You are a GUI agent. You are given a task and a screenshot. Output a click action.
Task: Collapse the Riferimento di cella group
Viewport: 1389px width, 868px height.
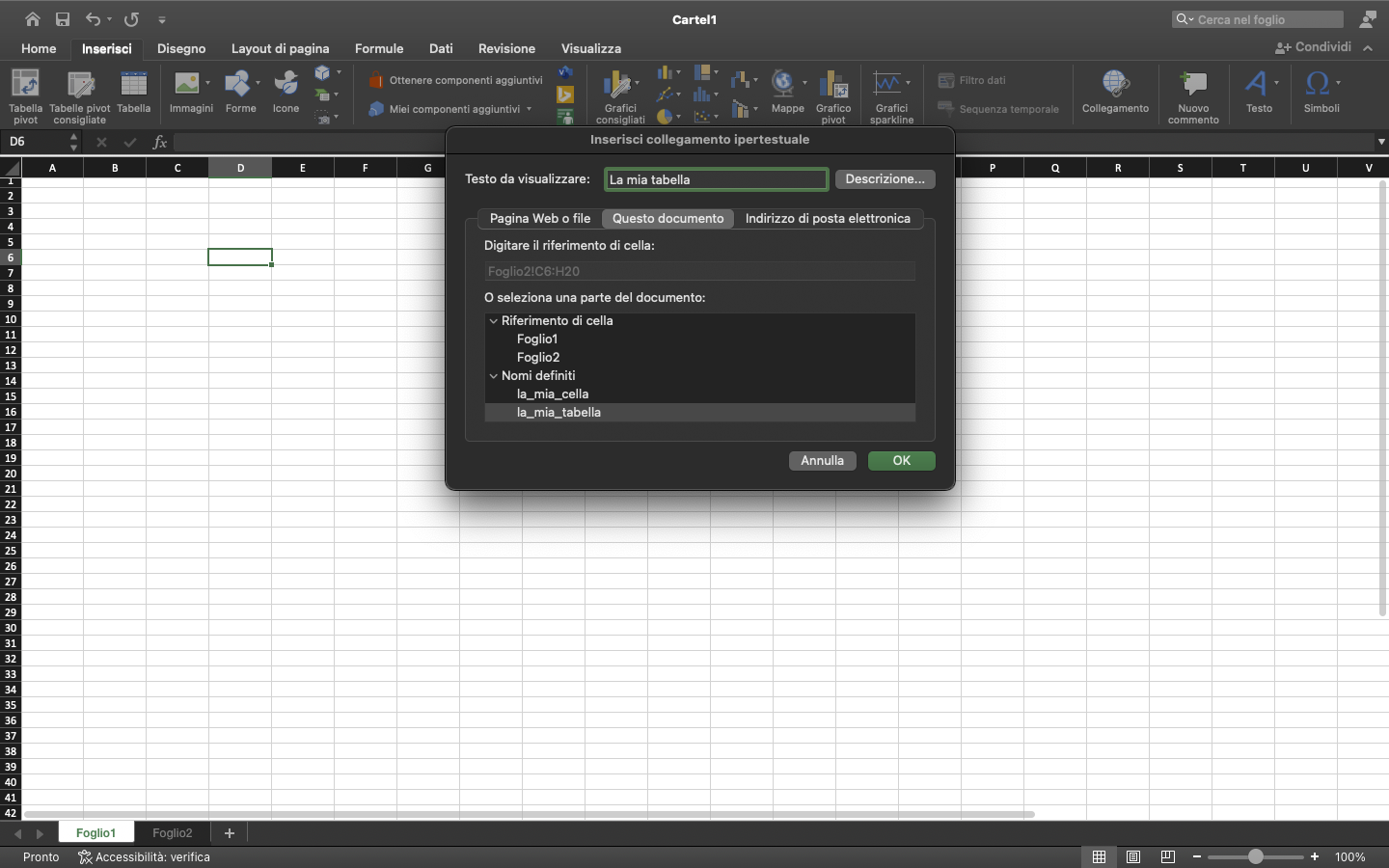pyautogui.click(x=493, y=320)
